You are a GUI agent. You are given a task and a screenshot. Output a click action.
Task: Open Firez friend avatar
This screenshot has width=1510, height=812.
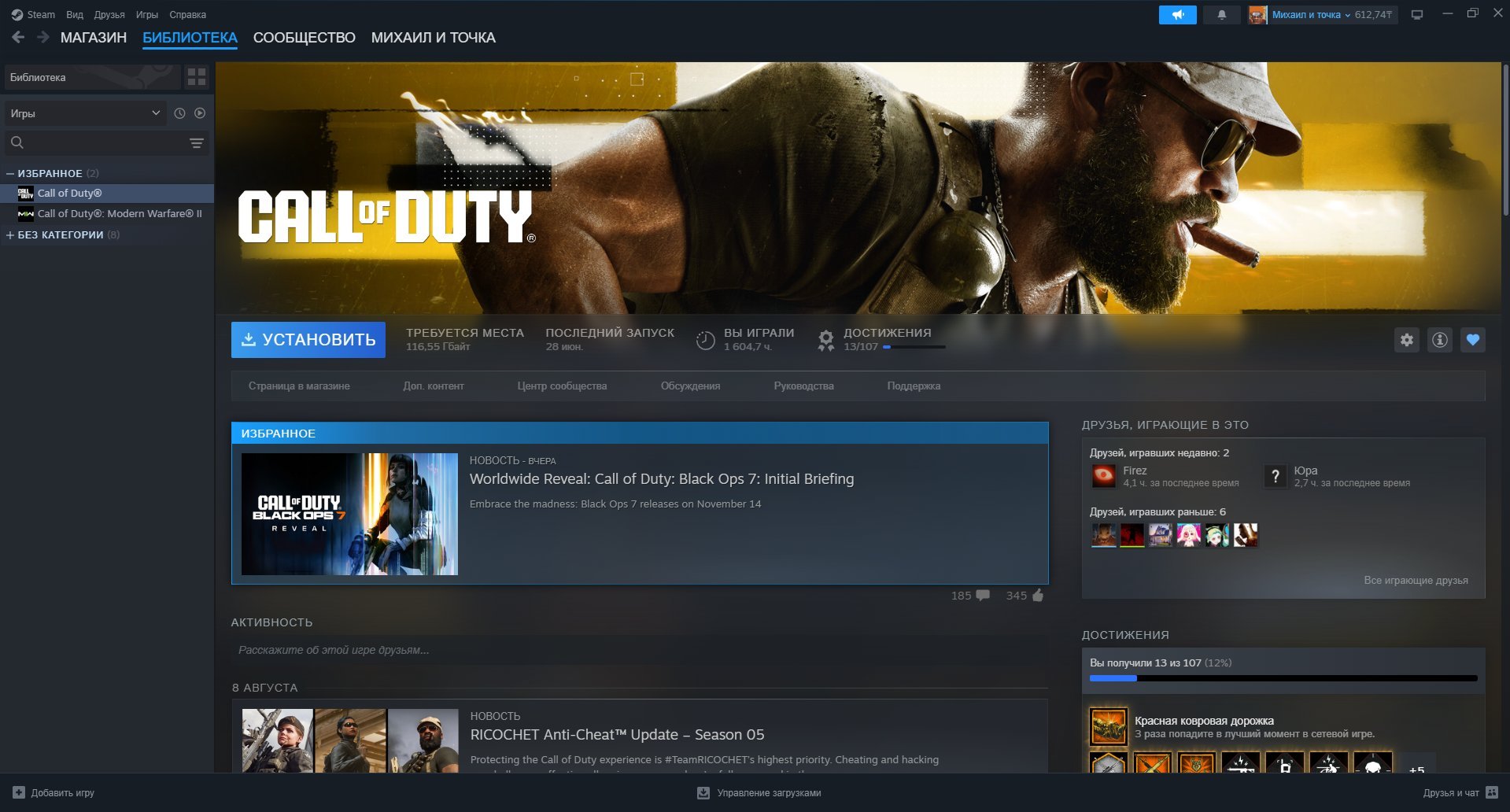tap(1104, 476)
